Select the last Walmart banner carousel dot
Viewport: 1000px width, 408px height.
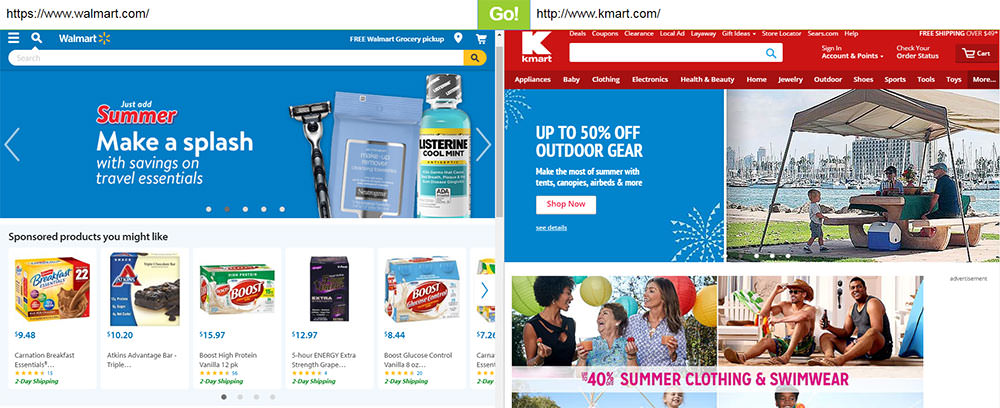coord(282,209)
